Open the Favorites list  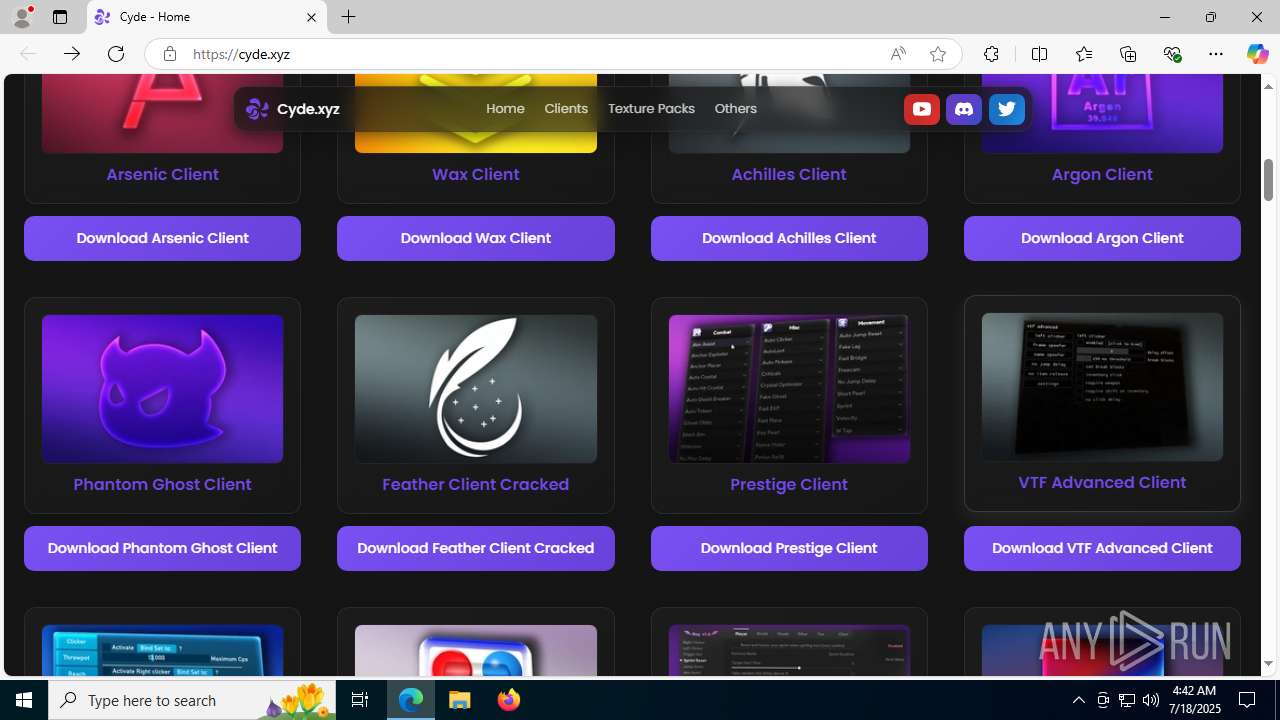pyautogui.click(x=1084, y=54)
